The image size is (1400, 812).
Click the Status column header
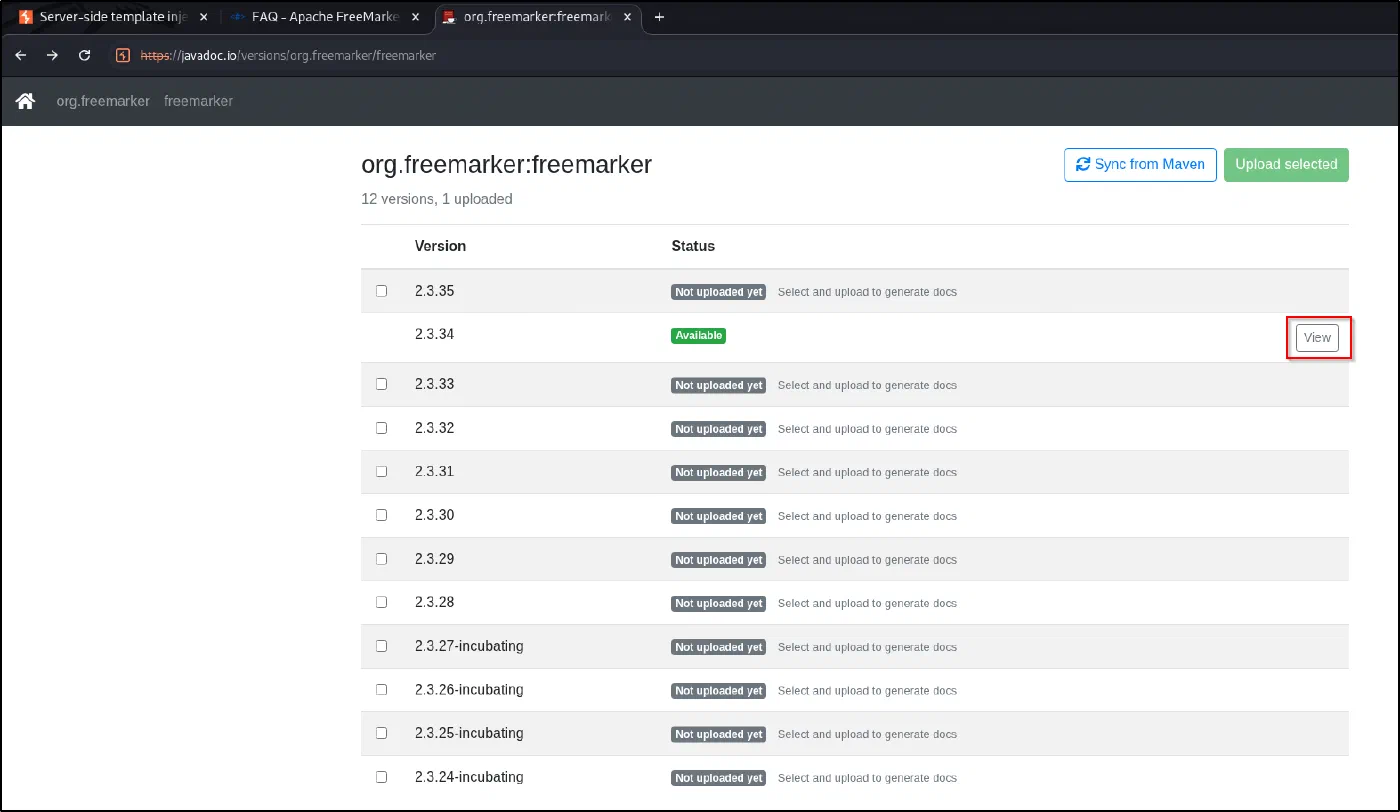click(x=693, y=246)
